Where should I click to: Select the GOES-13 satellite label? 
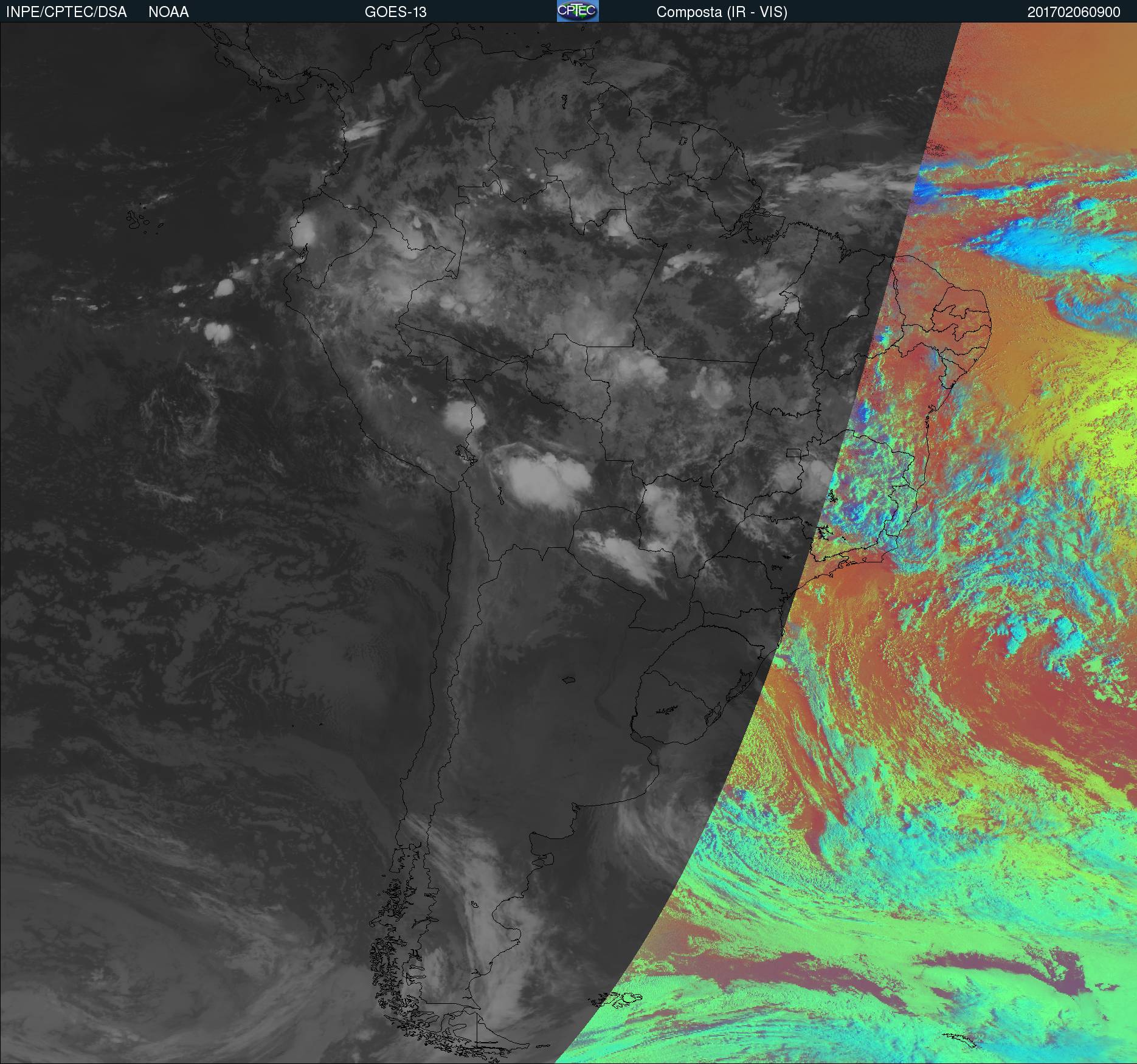[395, 12]
